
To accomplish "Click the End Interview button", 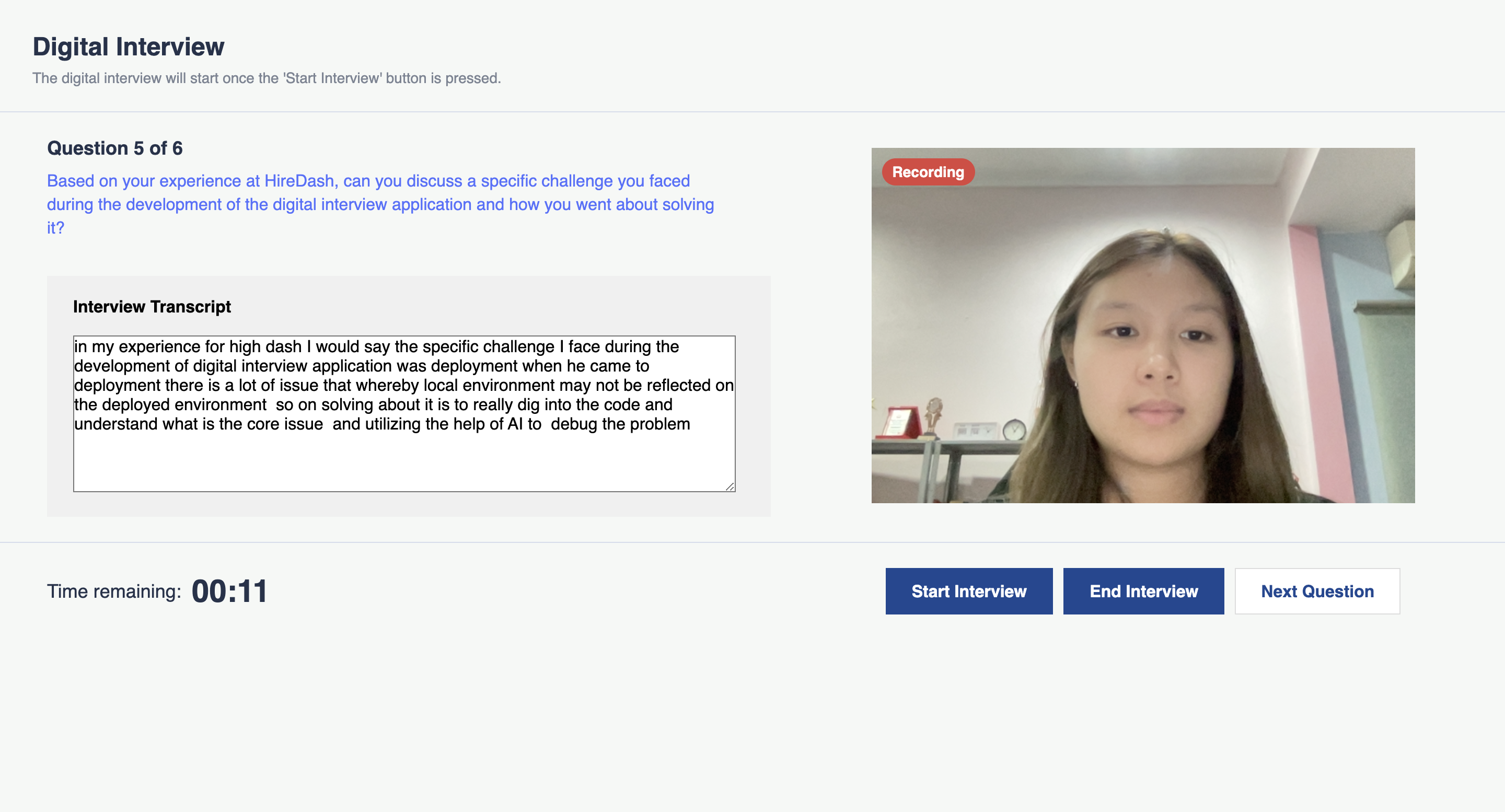I will coord(1143,591).
